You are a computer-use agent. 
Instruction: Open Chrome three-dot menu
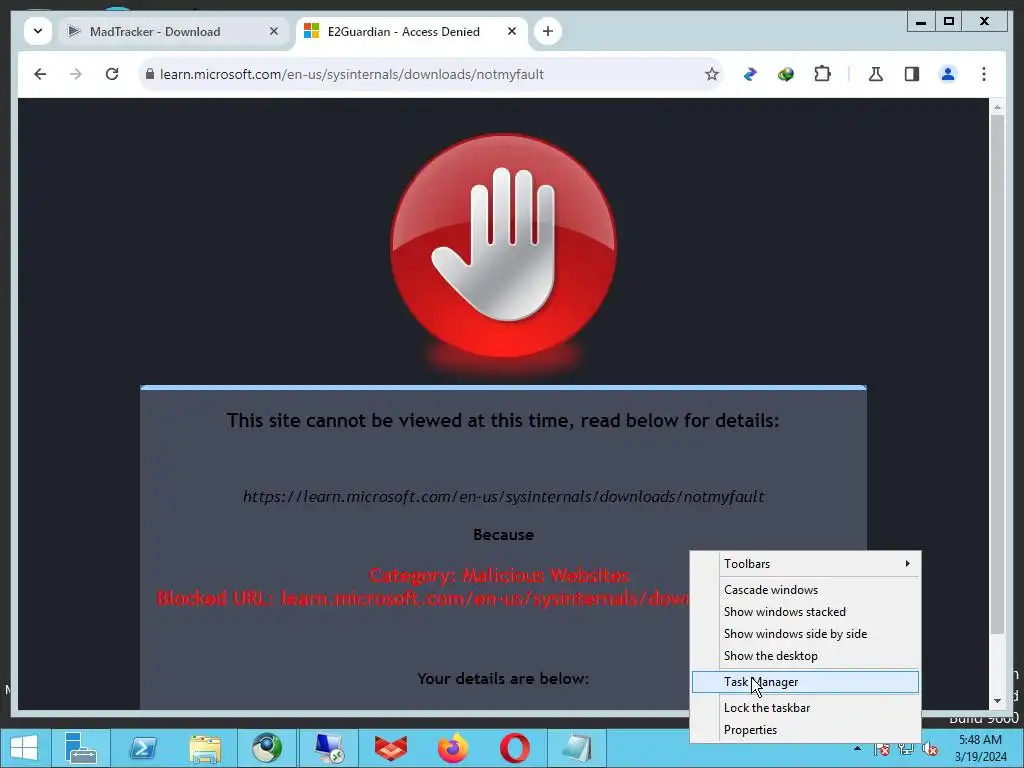pos(984,74)
